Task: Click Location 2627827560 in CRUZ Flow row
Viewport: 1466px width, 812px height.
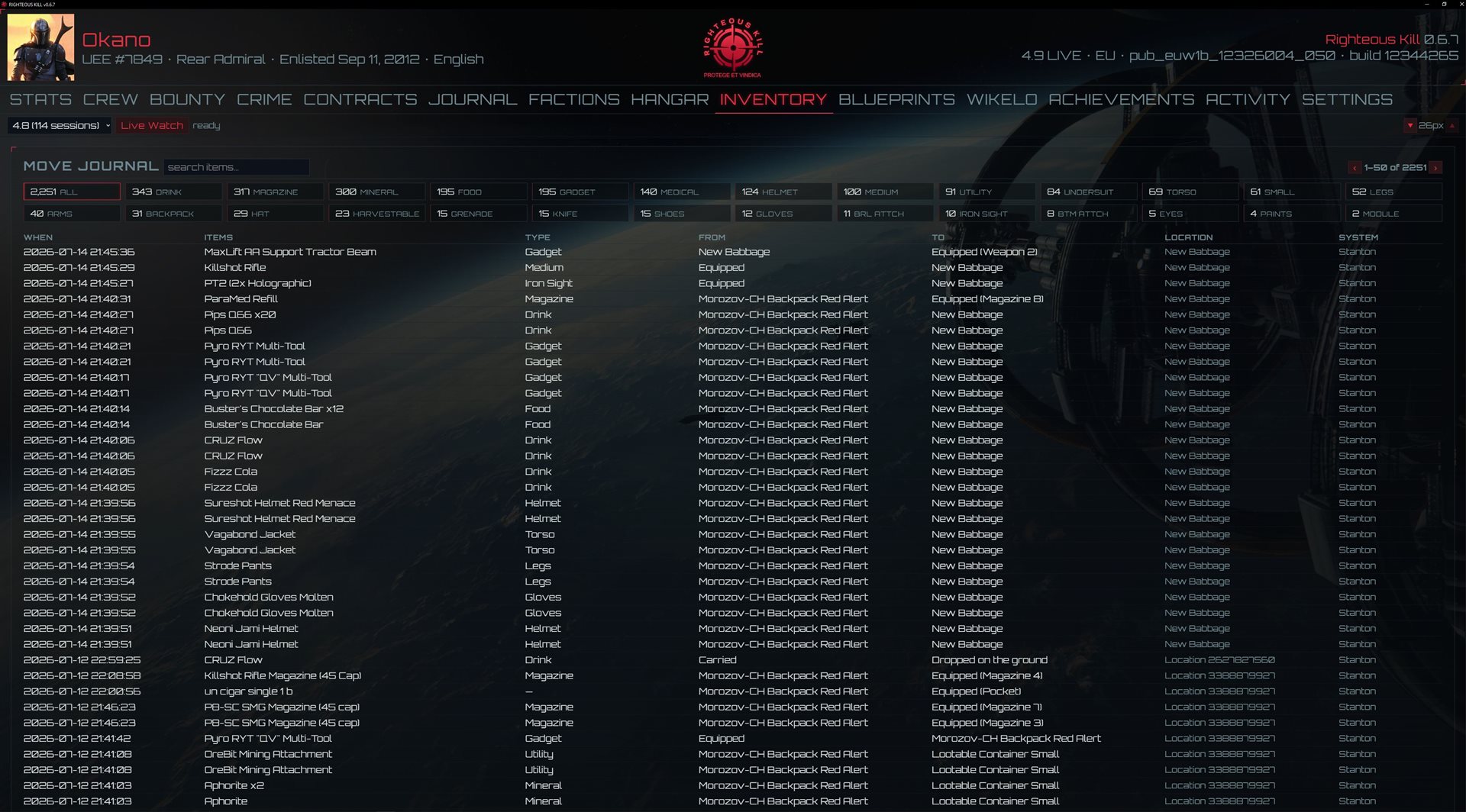Action: [1219, 660]
